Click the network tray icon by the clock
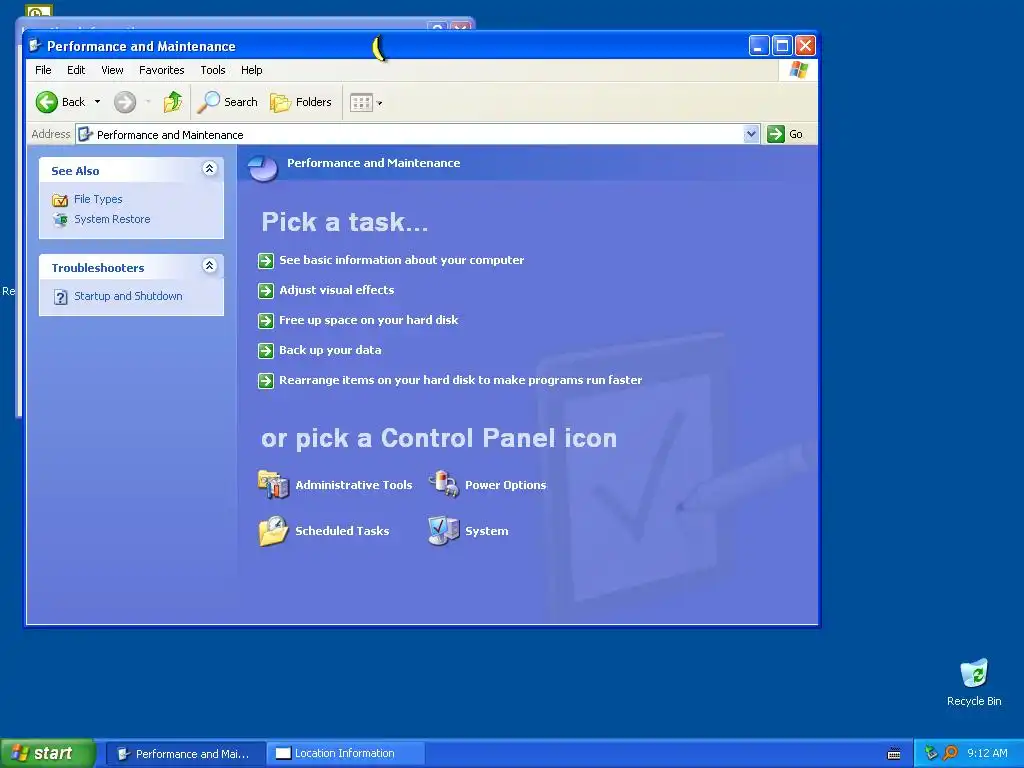The width and height of the screenshot is (1024, 768). 931,754
